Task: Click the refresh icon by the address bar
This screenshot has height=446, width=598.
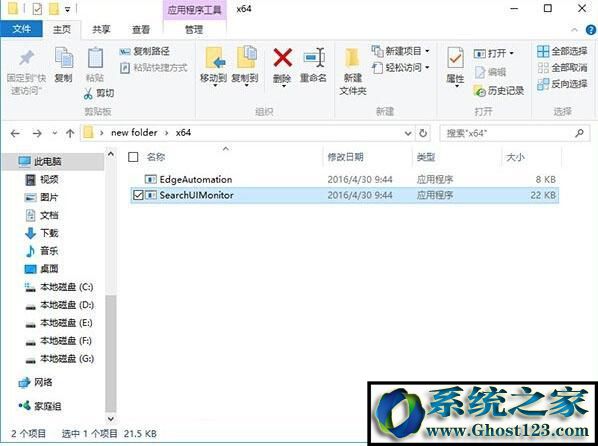Action: click(x=423, y=133)
